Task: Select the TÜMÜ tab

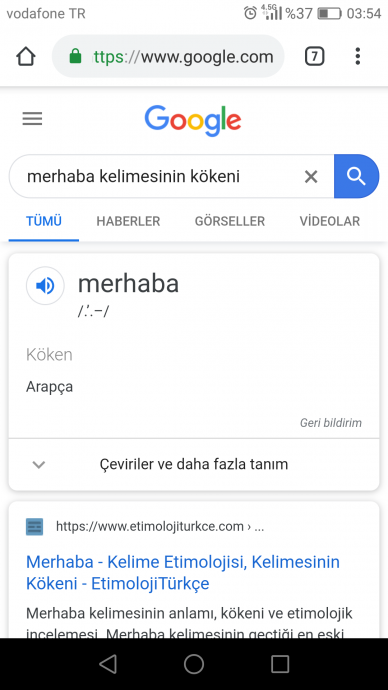Action: (44, 221)
